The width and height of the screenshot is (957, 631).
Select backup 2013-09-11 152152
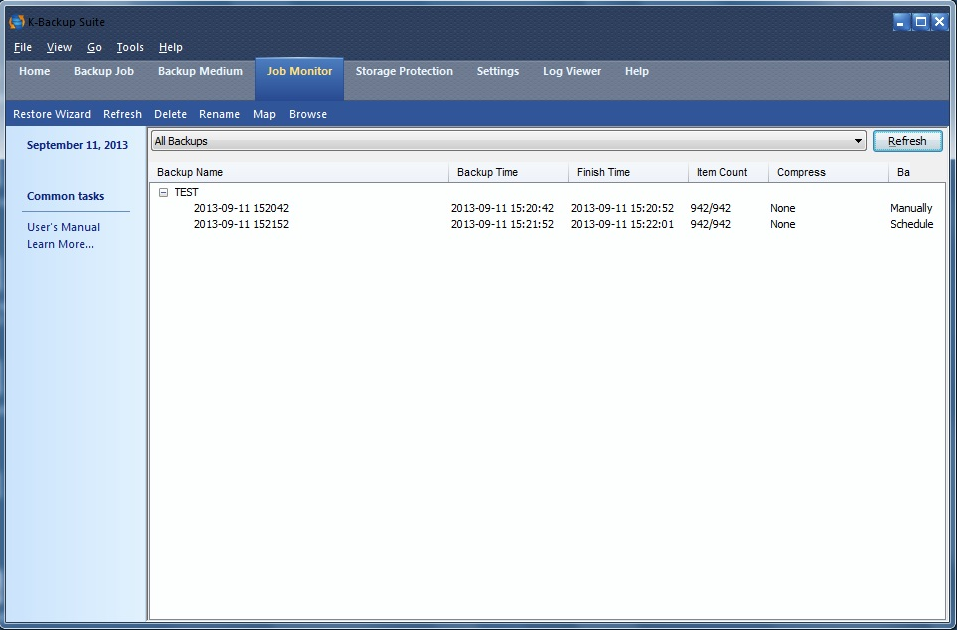pyautogui.click(x=241, y=224)
